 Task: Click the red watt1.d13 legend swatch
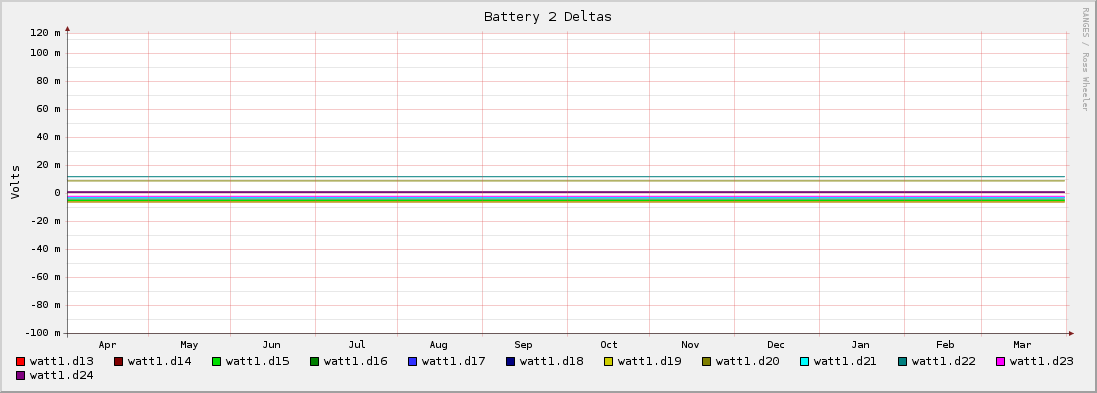pyautogui.click(x=20, y=362)
